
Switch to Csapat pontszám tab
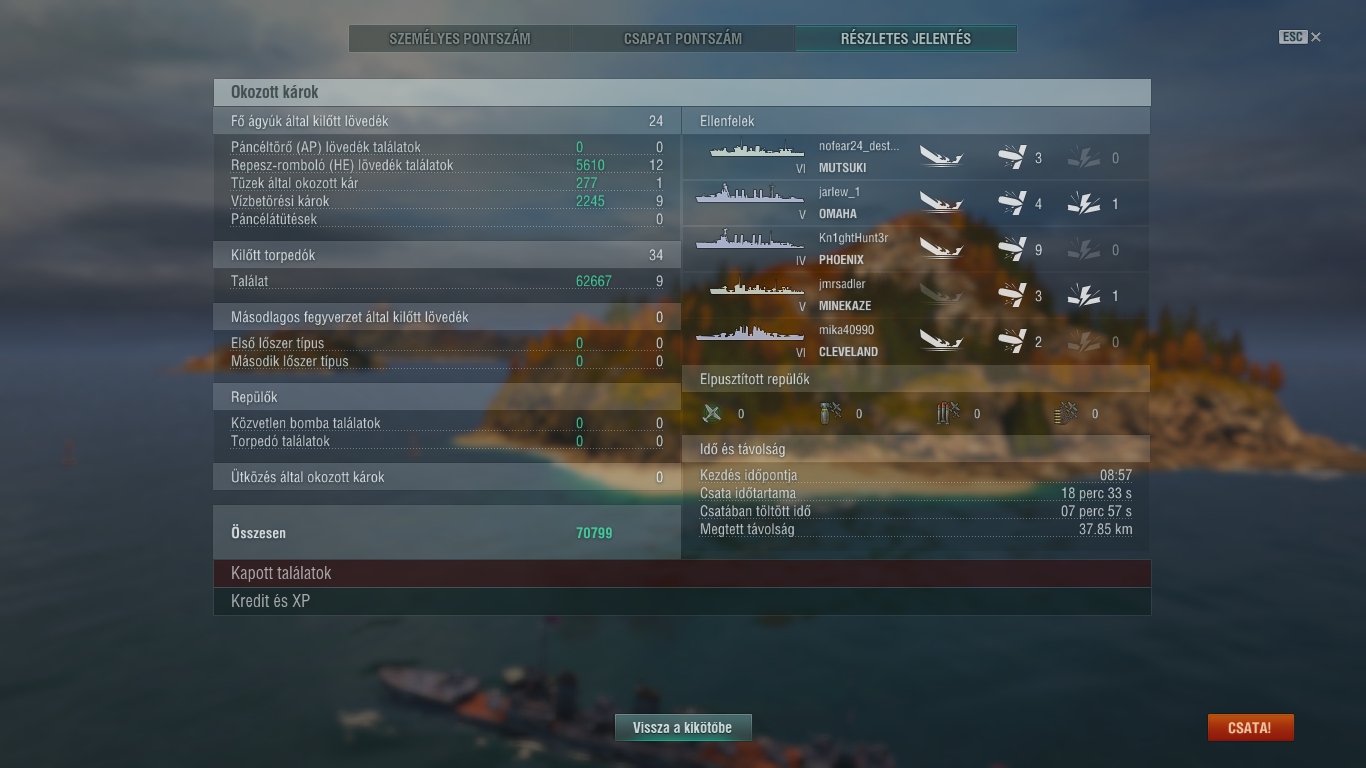tap(683, 39)
